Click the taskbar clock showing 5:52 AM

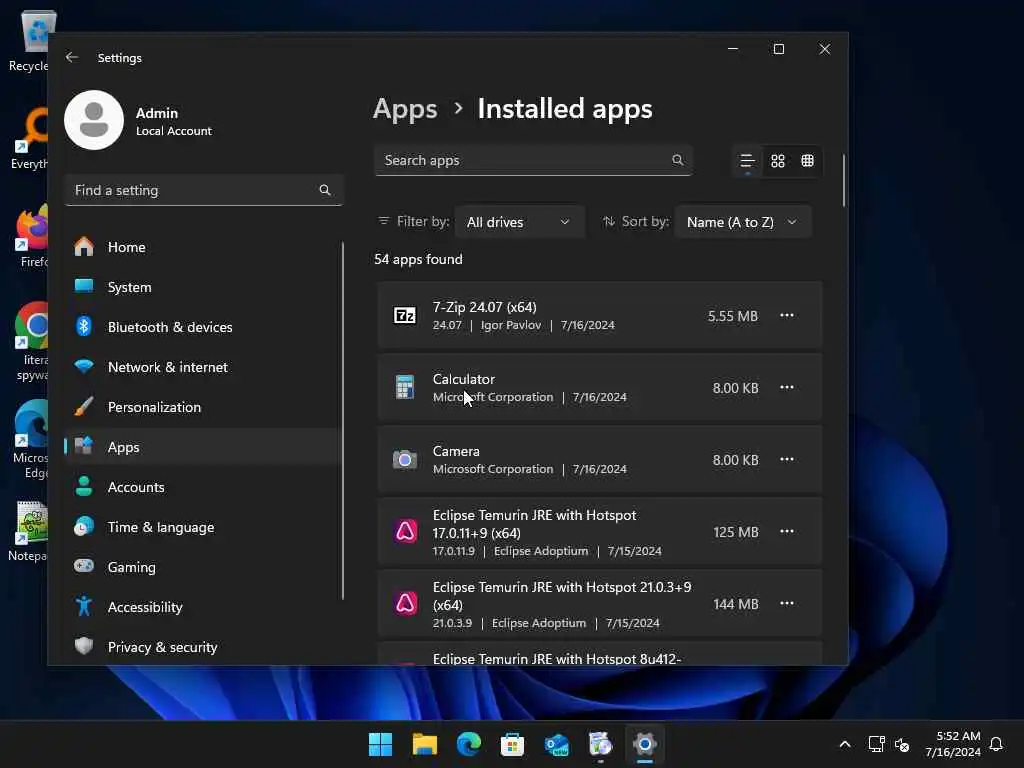point(953,744)
